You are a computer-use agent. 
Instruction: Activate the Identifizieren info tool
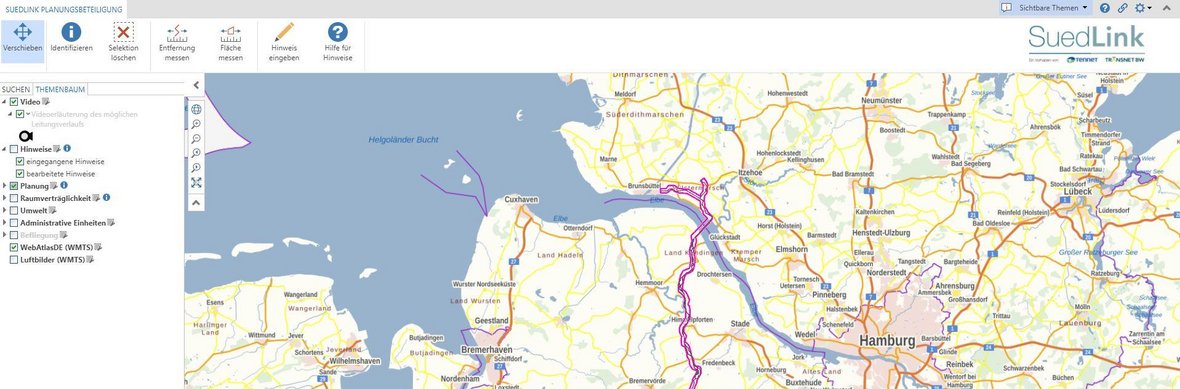71,41
